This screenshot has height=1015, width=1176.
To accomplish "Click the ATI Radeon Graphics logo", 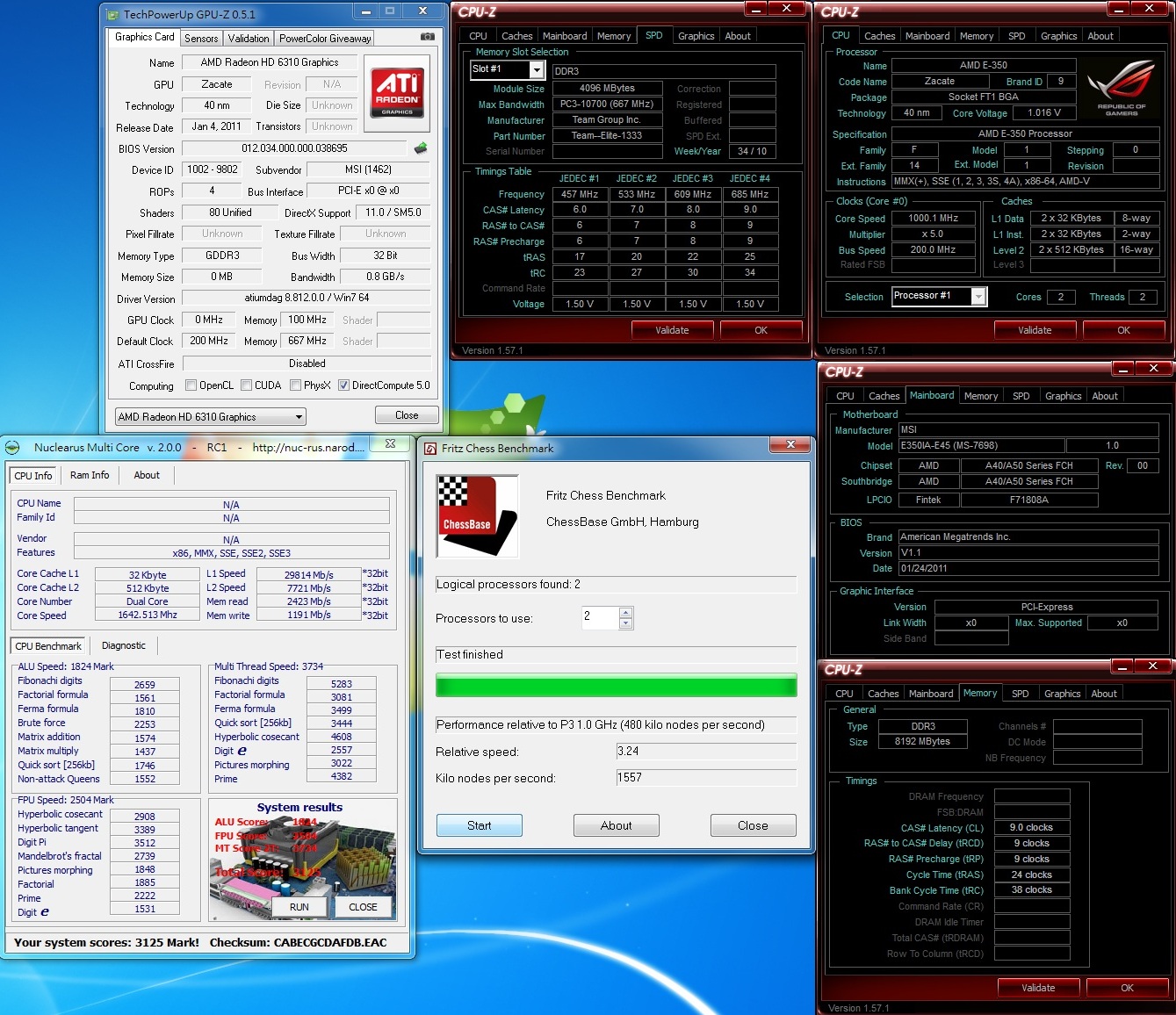I will 397,92.
